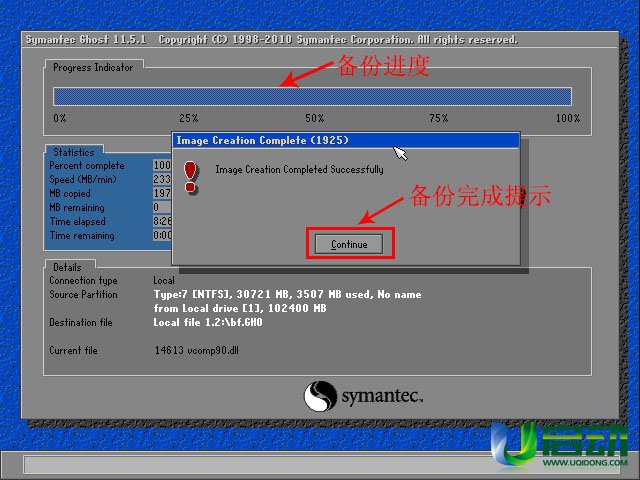
Task: Click the from Local drive [1] line
Action: (x=240, y=308)
